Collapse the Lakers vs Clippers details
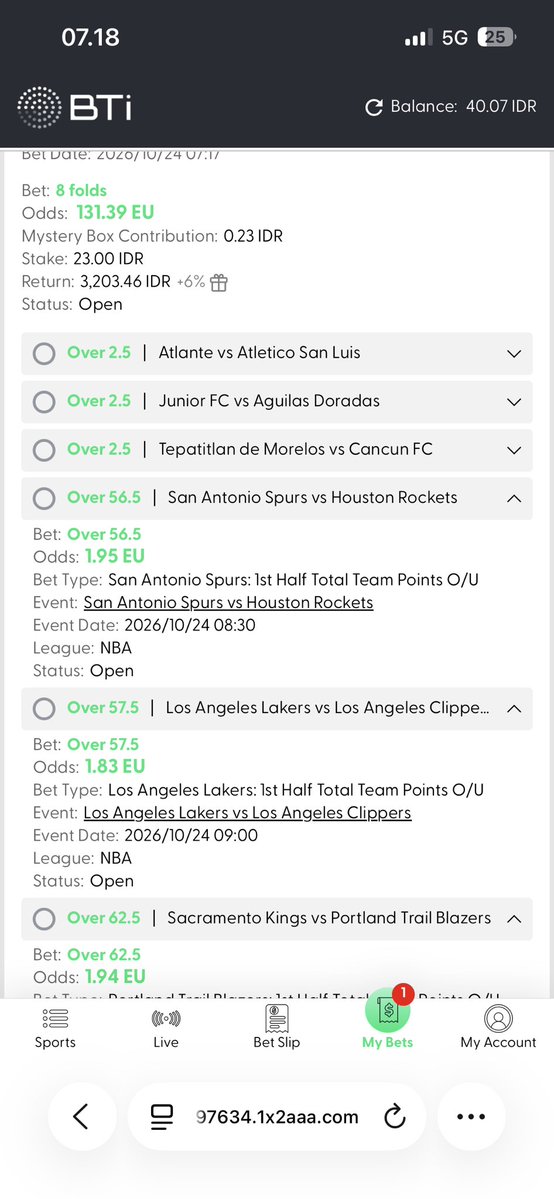Viewport: 554px width, 1199px height. click(514, 708)
